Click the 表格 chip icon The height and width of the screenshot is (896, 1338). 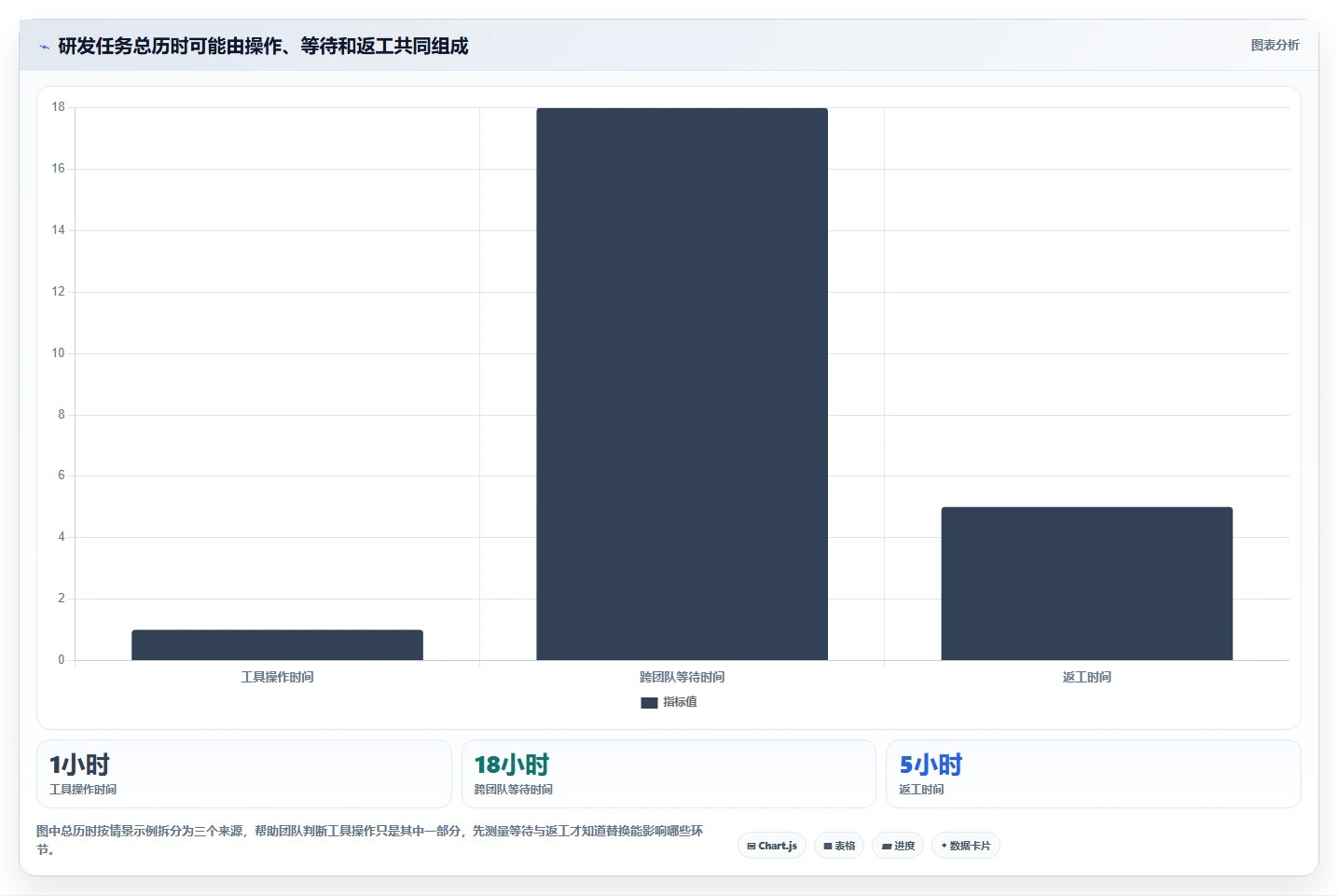828,847
